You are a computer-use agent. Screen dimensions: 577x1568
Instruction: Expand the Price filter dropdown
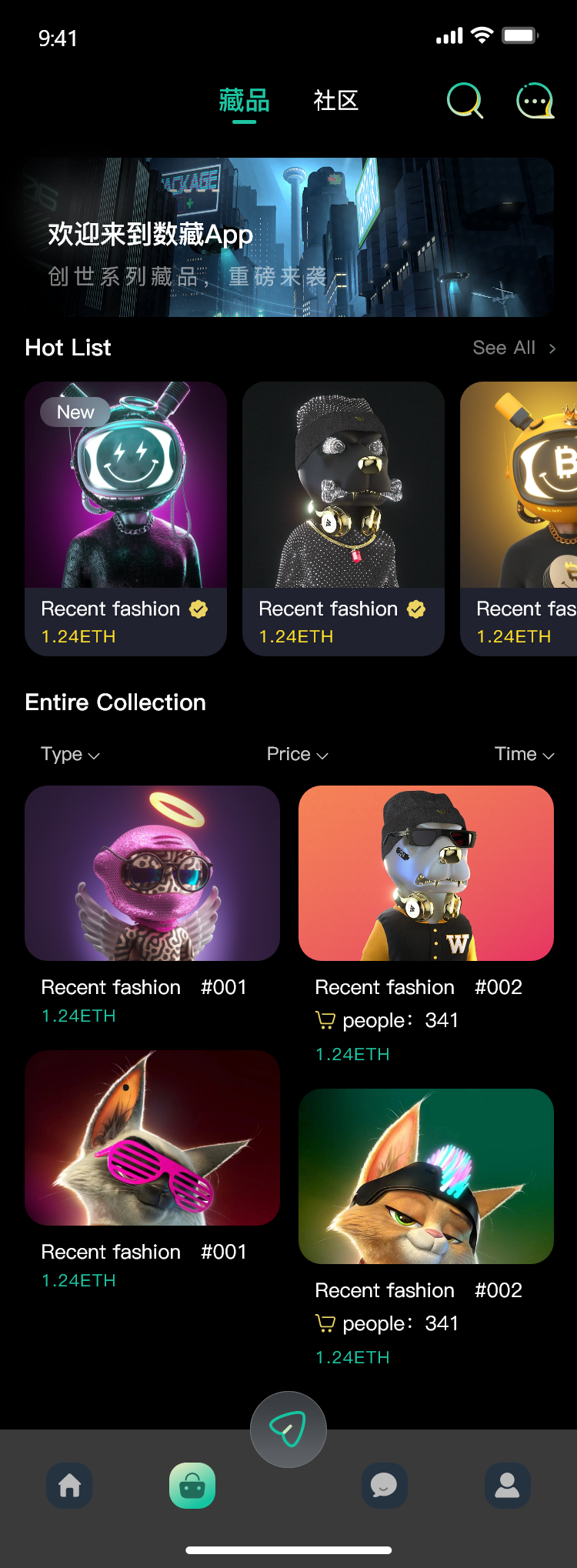tap(298, 754)
